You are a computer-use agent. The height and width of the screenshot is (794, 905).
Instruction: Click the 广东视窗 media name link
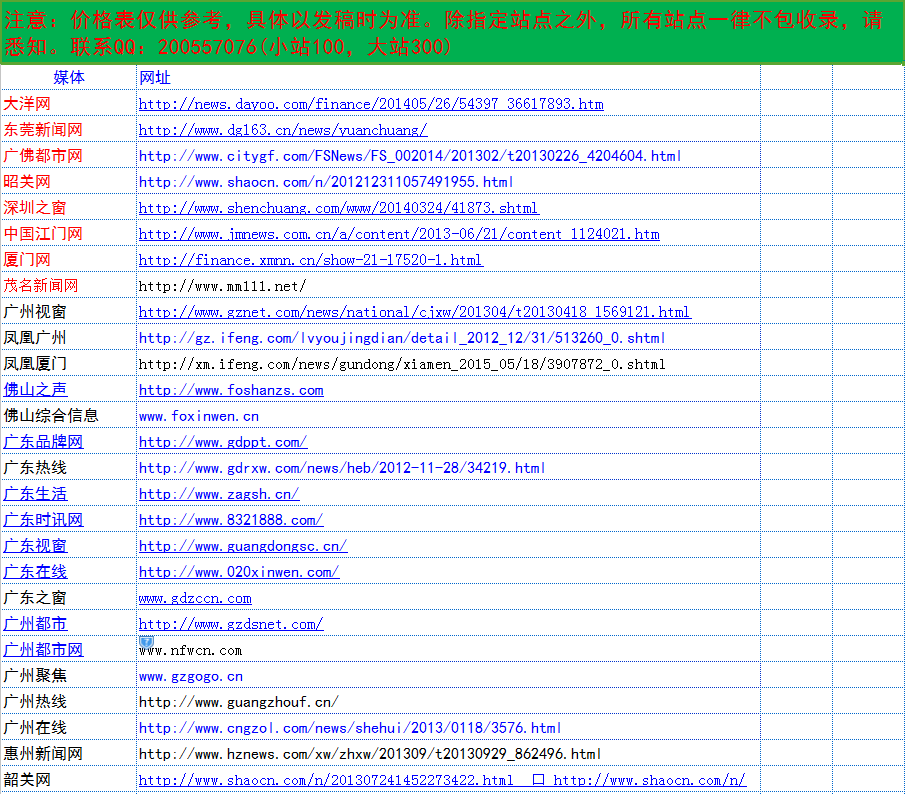pyautogui.click(x=35, y=545)
